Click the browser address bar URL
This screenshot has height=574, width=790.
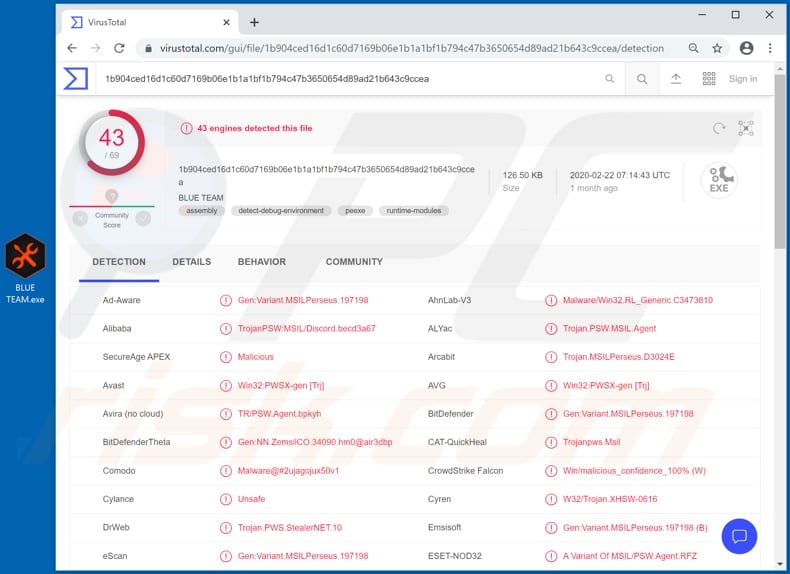click(412, 48)
